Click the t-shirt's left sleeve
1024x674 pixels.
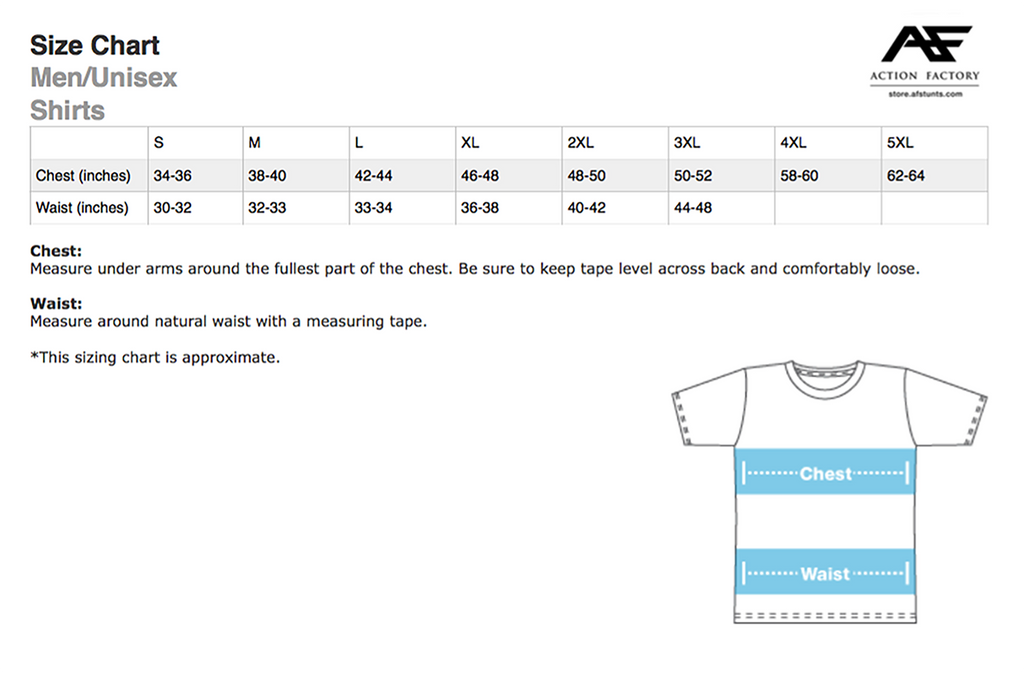pyautogui.click(x=705, y=408)
